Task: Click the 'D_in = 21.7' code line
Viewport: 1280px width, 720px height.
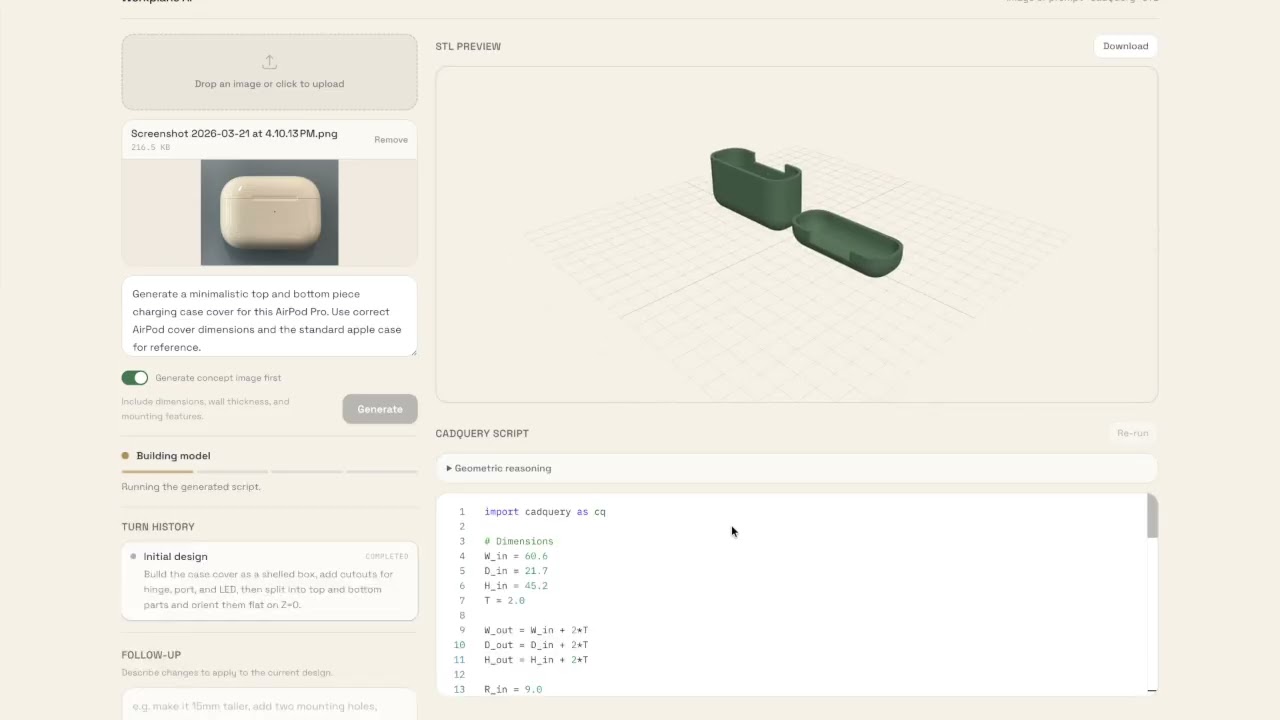Action: [x=516, y=571]
